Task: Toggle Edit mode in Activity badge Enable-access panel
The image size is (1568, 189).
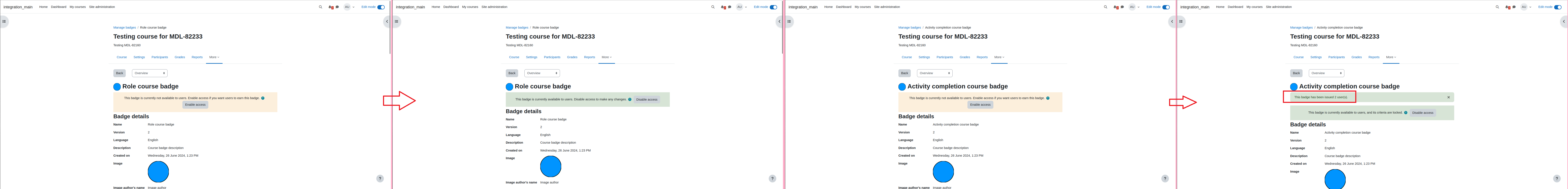Action: click(1166, 7)
